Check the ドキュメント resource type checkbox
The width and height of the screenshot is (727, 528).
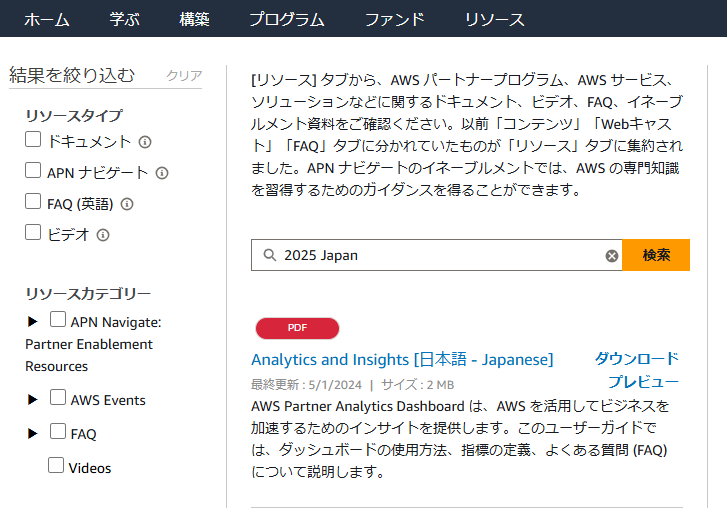(33, 139)
